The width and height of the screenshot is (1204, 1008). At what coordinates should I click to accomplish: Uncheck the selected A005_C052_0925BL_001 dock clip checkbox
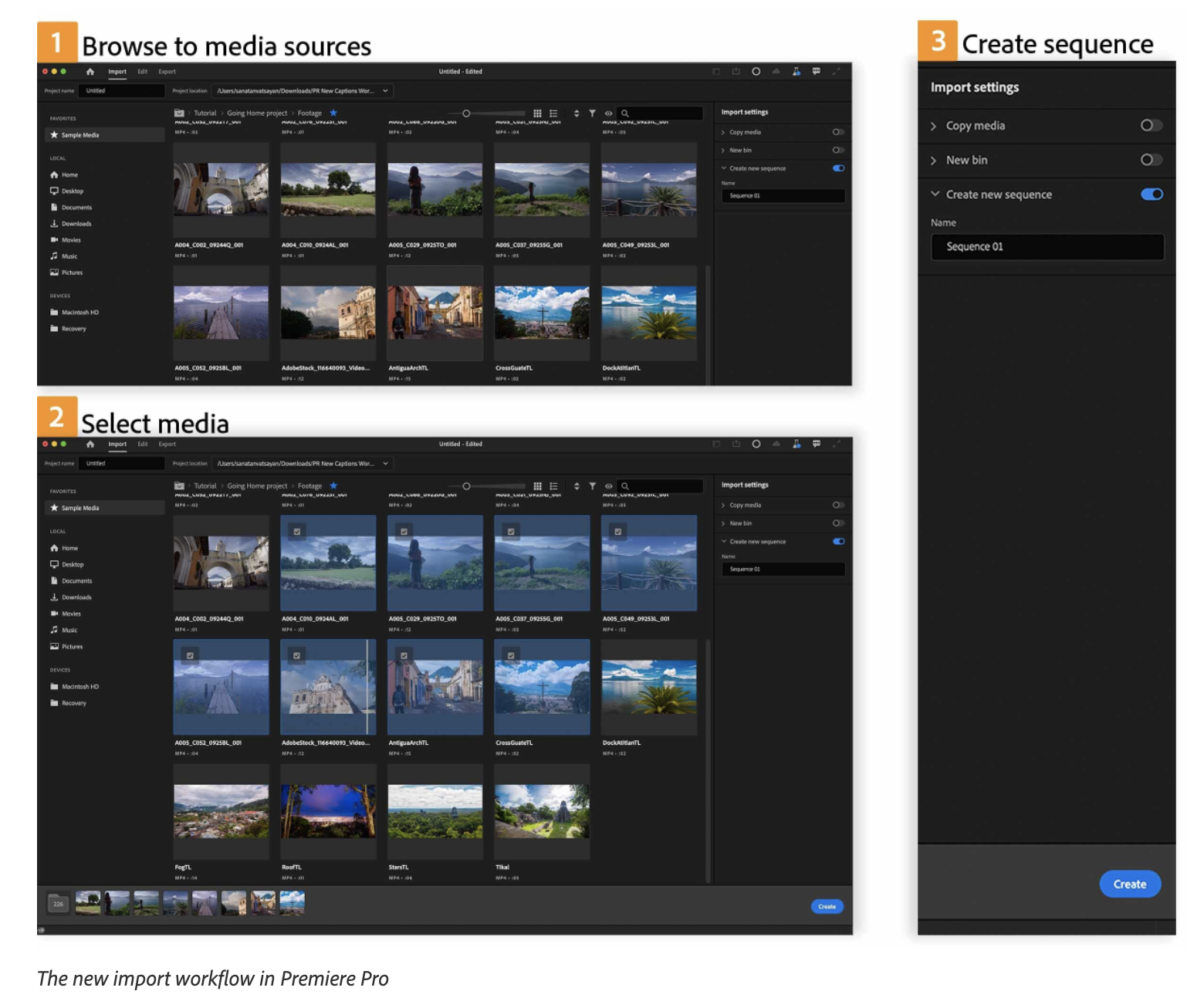190,655
